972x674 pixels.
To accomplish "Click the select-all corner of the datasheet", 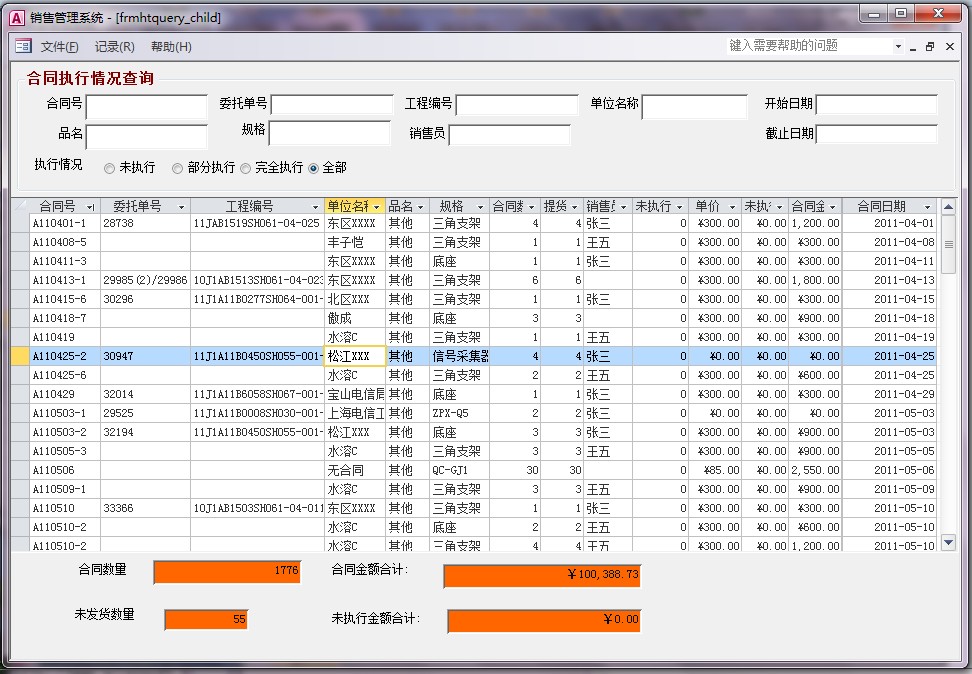I will pyautogui.click(x=20, y=206).
